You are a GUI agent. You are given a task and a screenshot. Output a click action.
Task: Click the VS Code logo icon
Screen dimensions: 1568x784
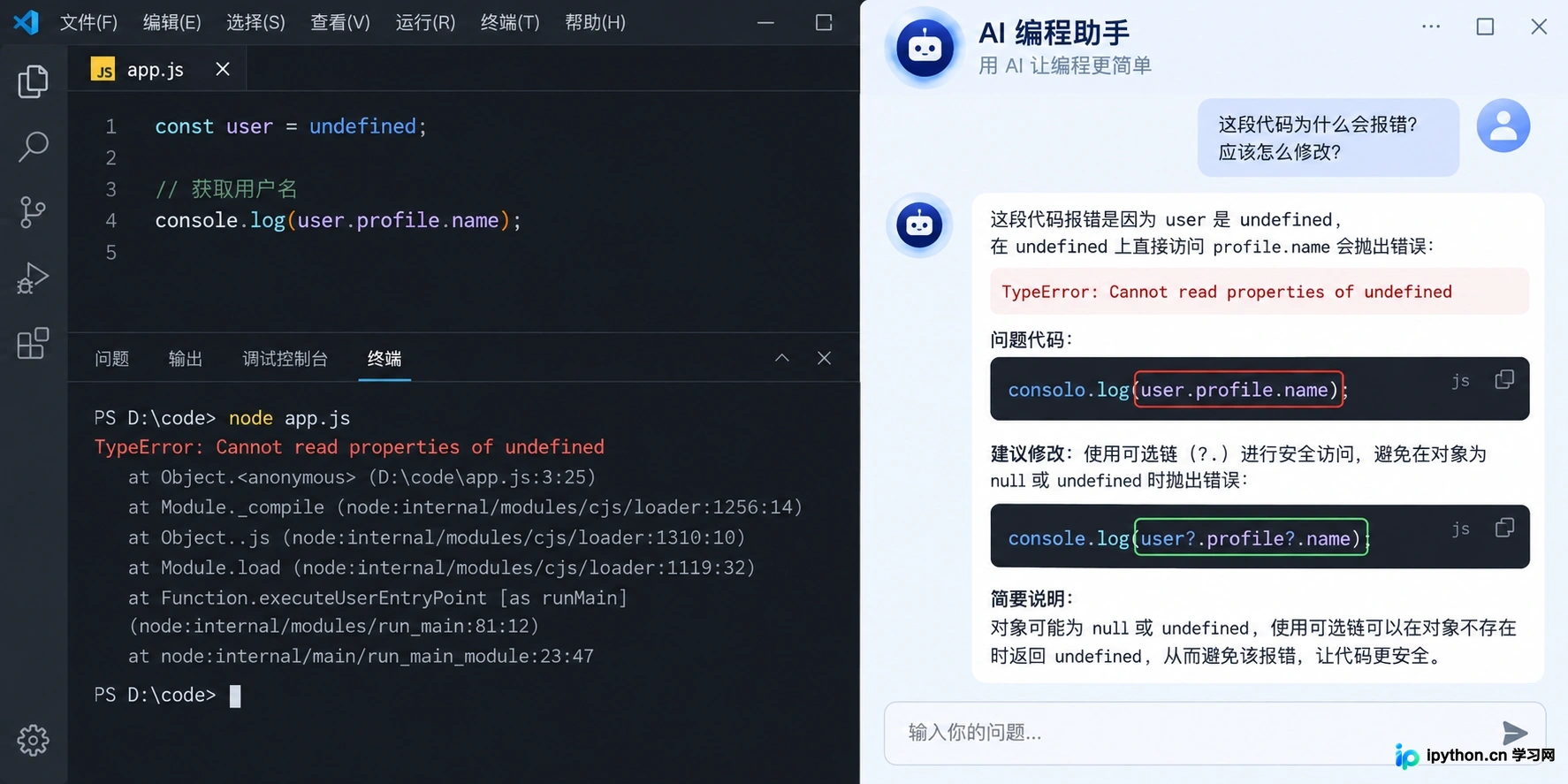(x=26, y=21)
